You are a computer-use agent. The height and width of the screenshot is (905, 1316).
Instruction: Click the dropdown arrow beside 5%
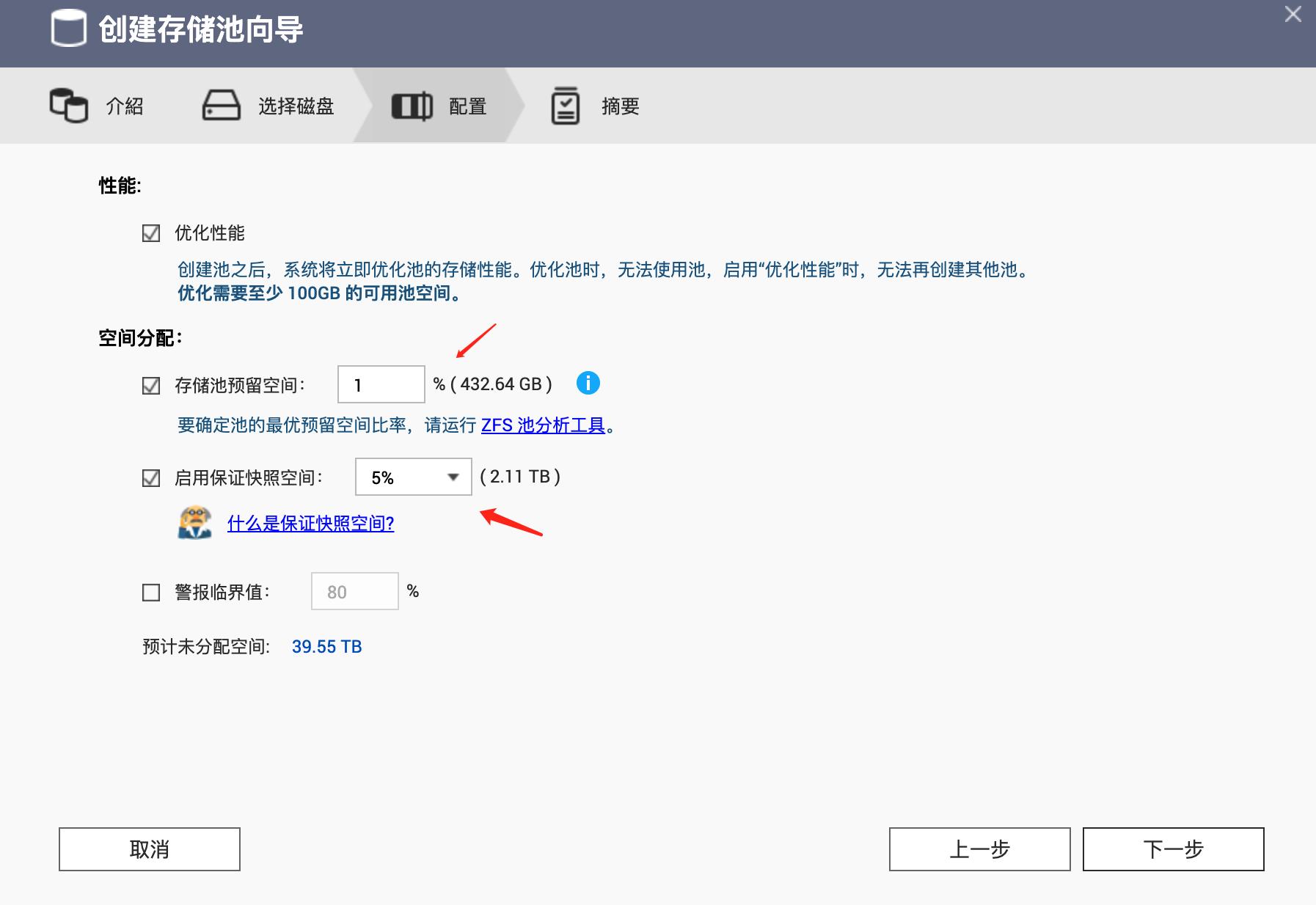coord(453,477)
